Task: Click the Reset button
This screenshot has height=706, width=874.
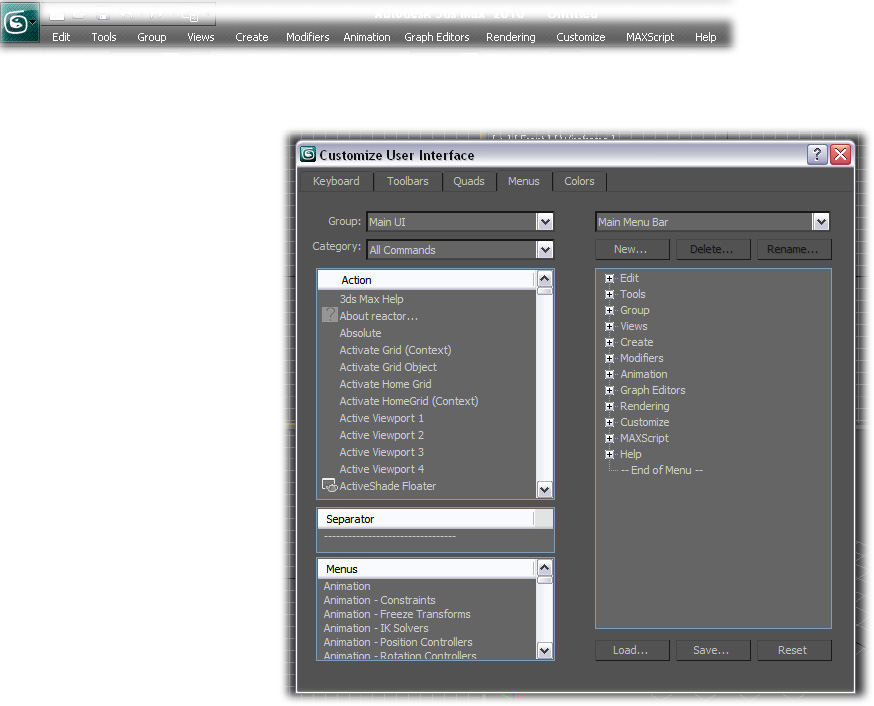Action: pos(794,650)
